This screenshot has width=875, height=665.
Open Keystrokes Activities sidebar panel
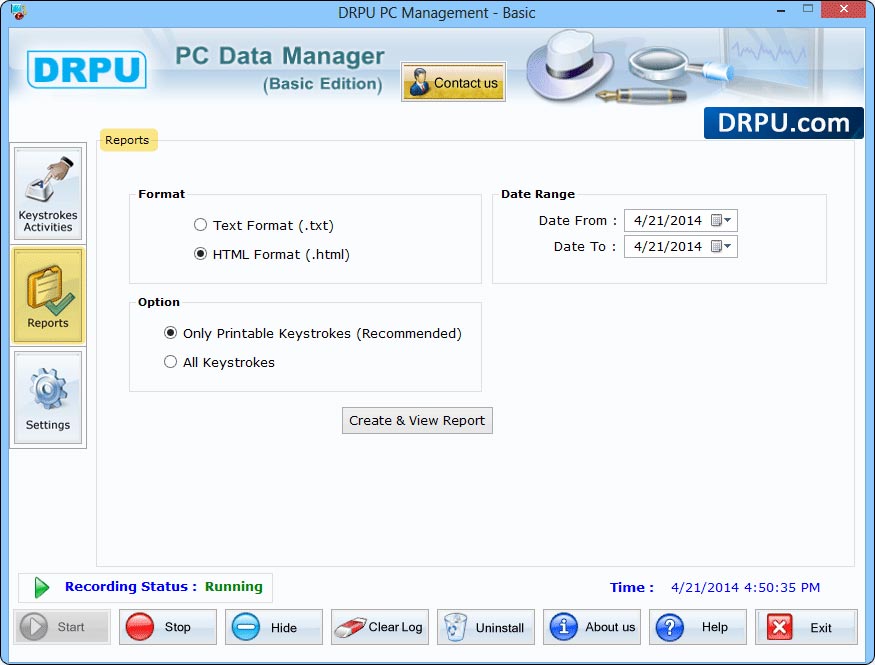click(x=48, y=193)
